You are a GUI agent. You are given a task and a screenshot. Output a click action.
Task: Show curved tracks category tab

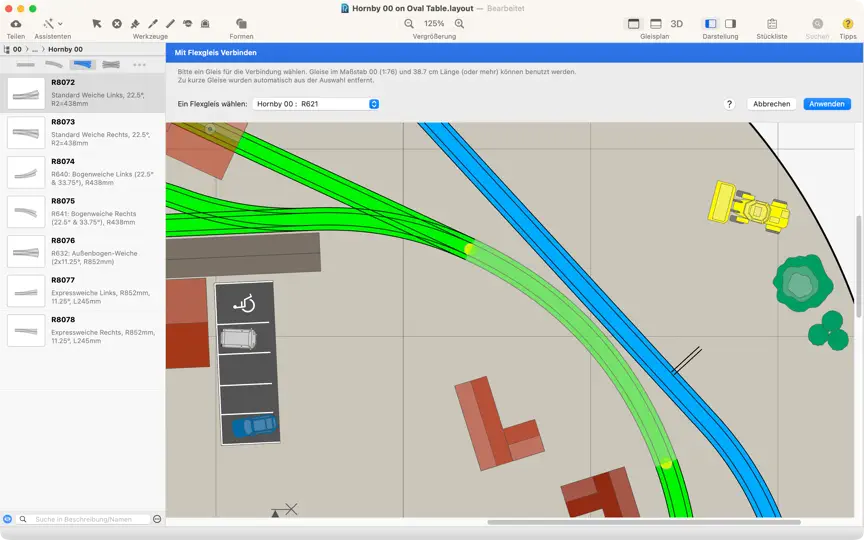click(53, 64)
